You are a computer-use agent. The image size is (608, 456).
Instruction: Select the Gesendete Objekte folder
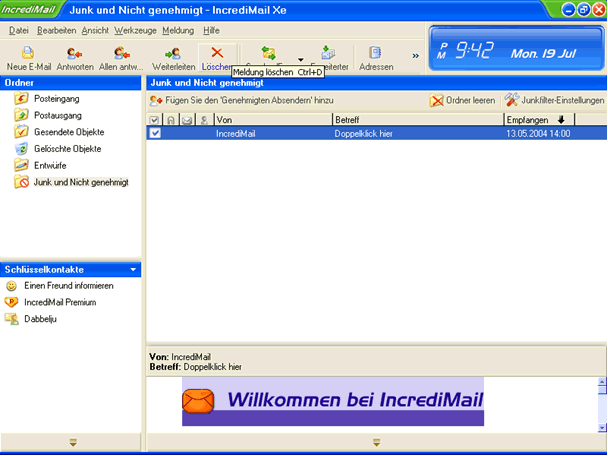[x=69, y=132]
